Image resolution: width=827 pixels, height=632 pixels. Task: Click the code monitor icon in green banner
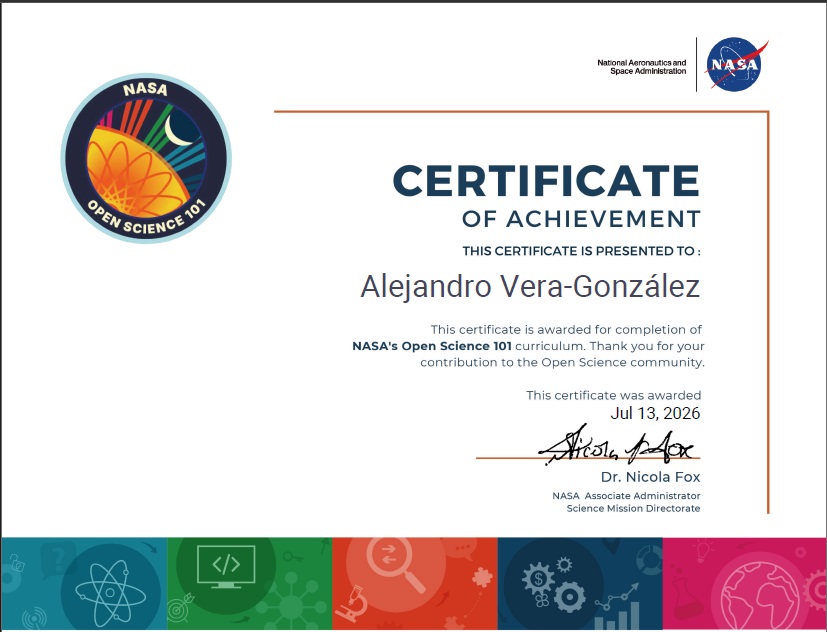(x=226, y=567)
